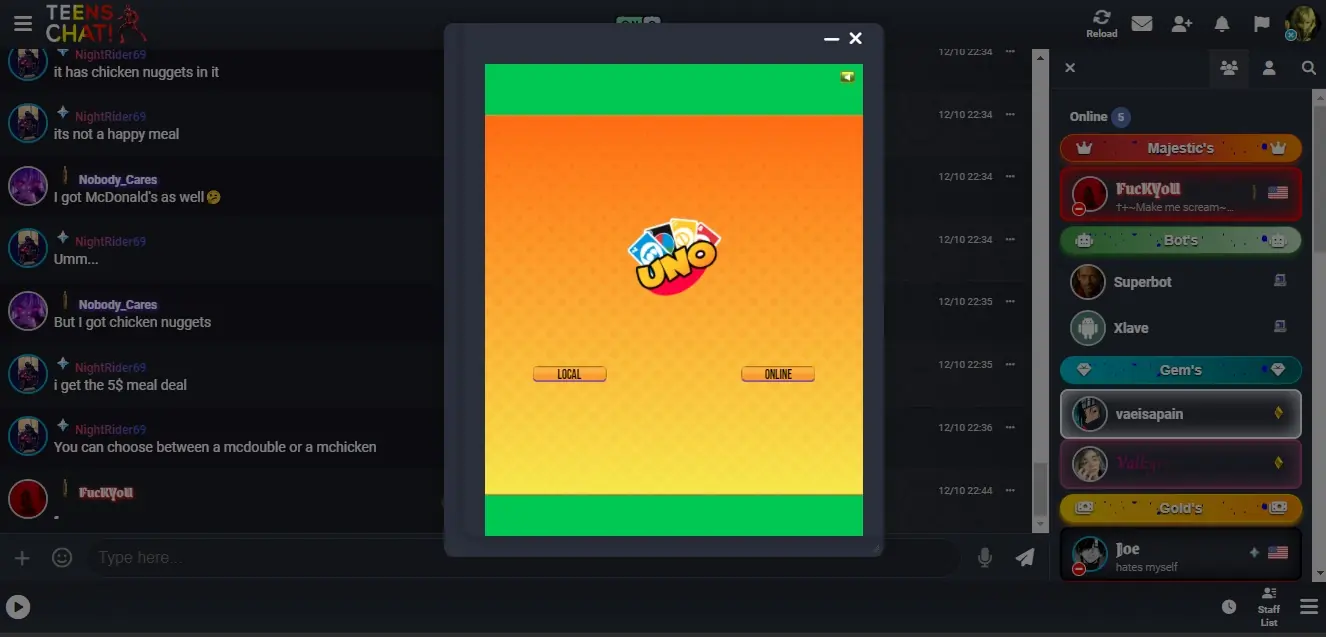Open options for 'it has chicken nuggets in it'
This screenshot has width=1326, height=637.
pos(1010,52)
